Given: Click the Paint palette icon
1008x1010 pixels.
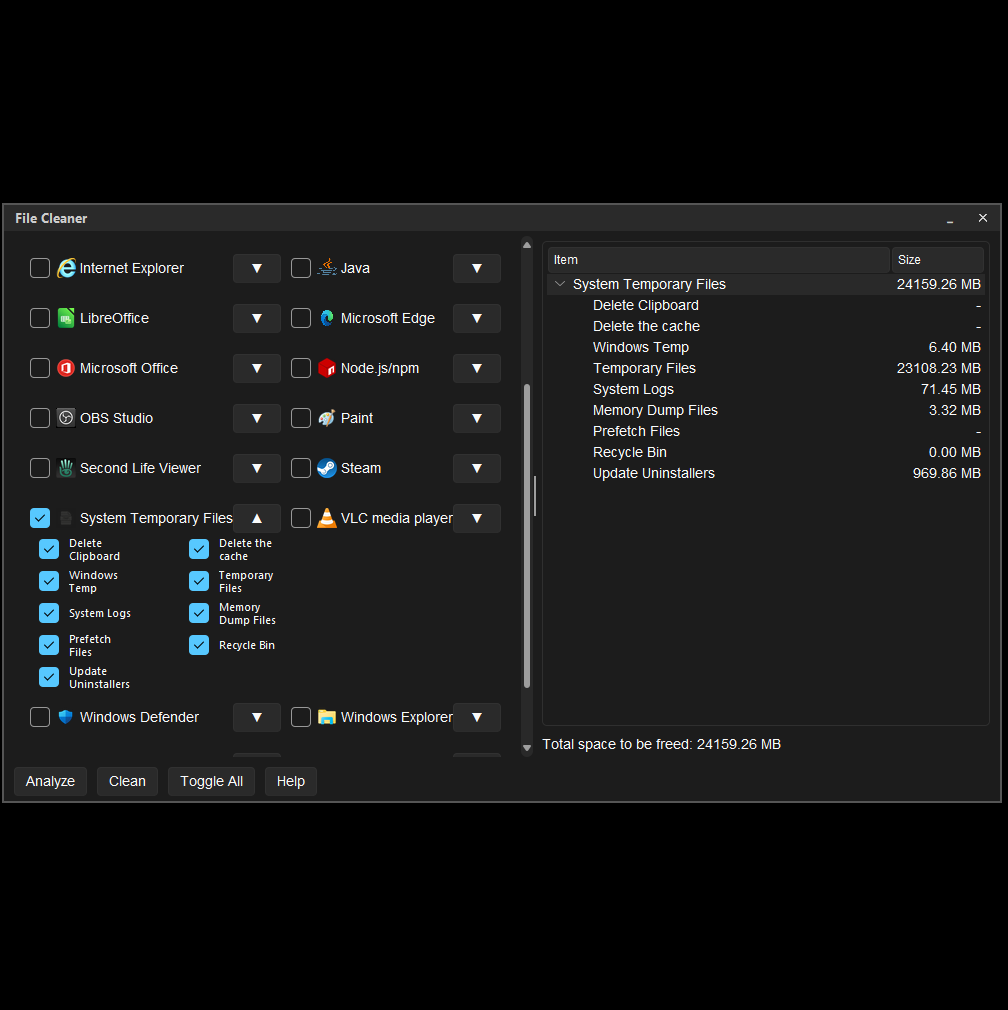Looking at the screenshot, I should click(x=327, y=418).
